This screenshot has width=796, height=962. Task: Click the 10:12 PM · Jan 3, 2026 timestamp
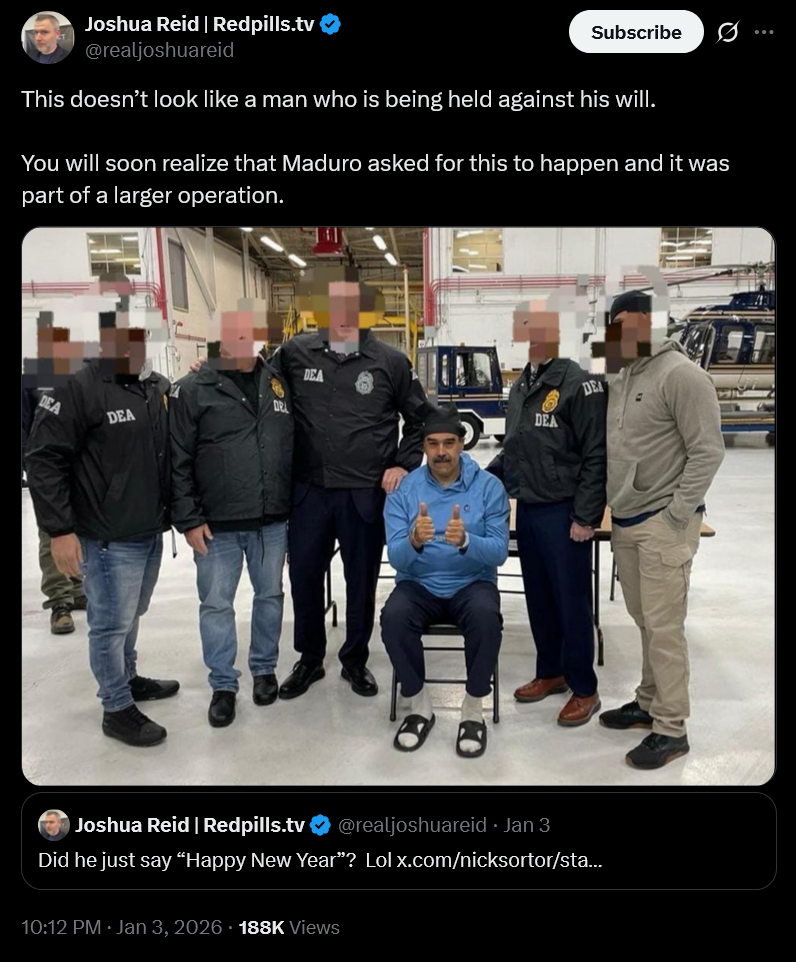click(x=122, y=927)
